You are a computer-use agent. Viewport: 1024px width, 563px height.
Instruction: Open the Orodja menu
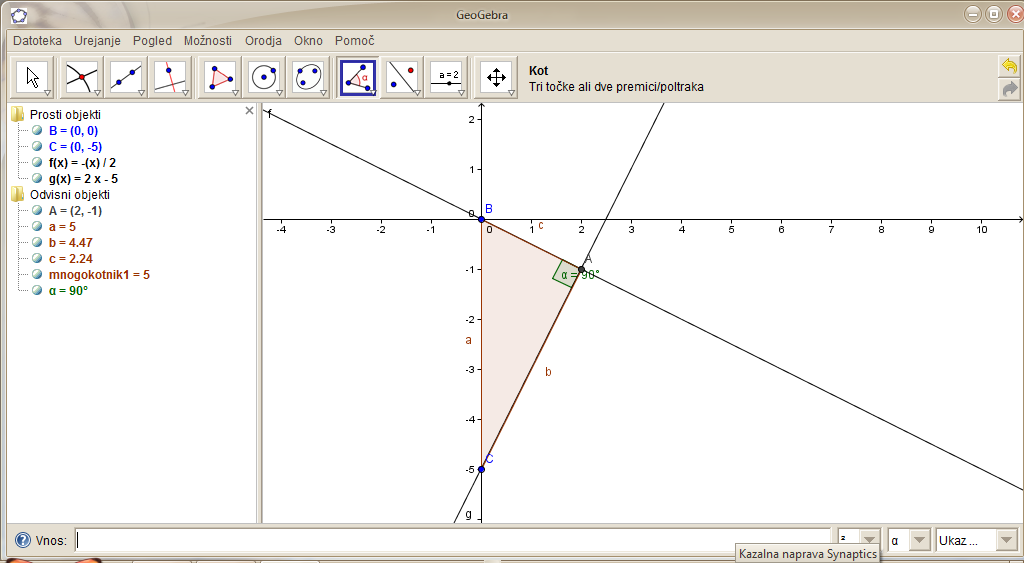click(264, 41)
